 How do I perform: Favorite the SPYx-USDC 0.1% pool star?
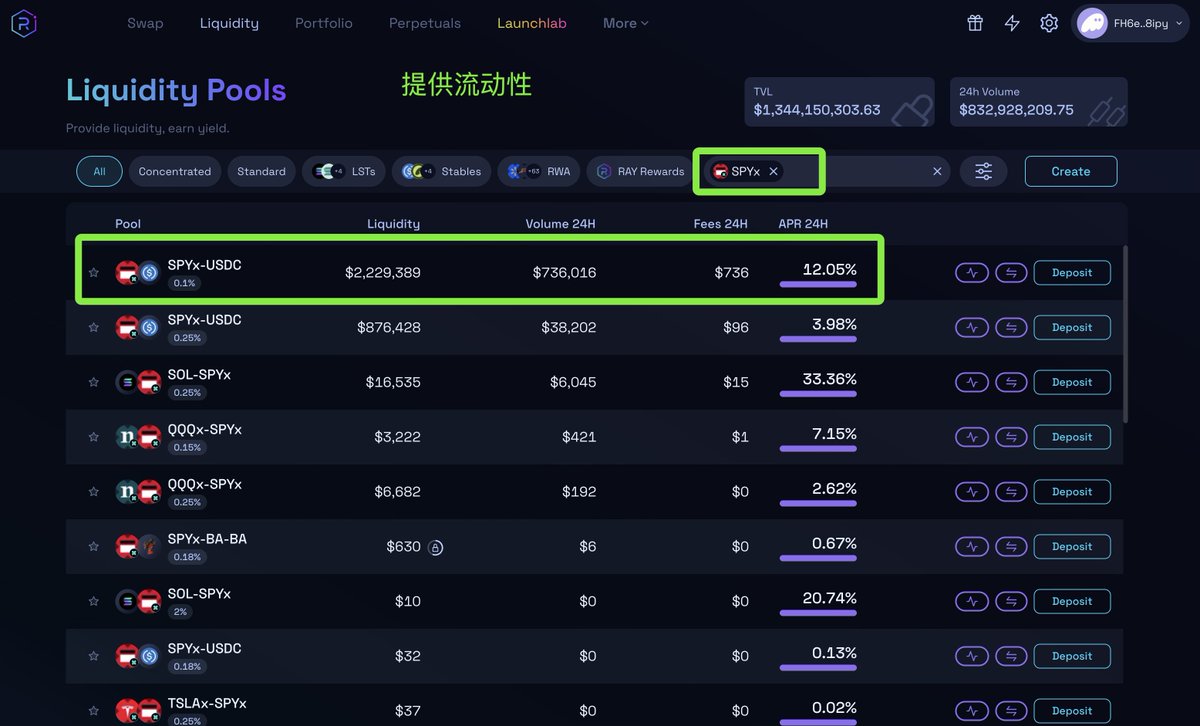94,272
